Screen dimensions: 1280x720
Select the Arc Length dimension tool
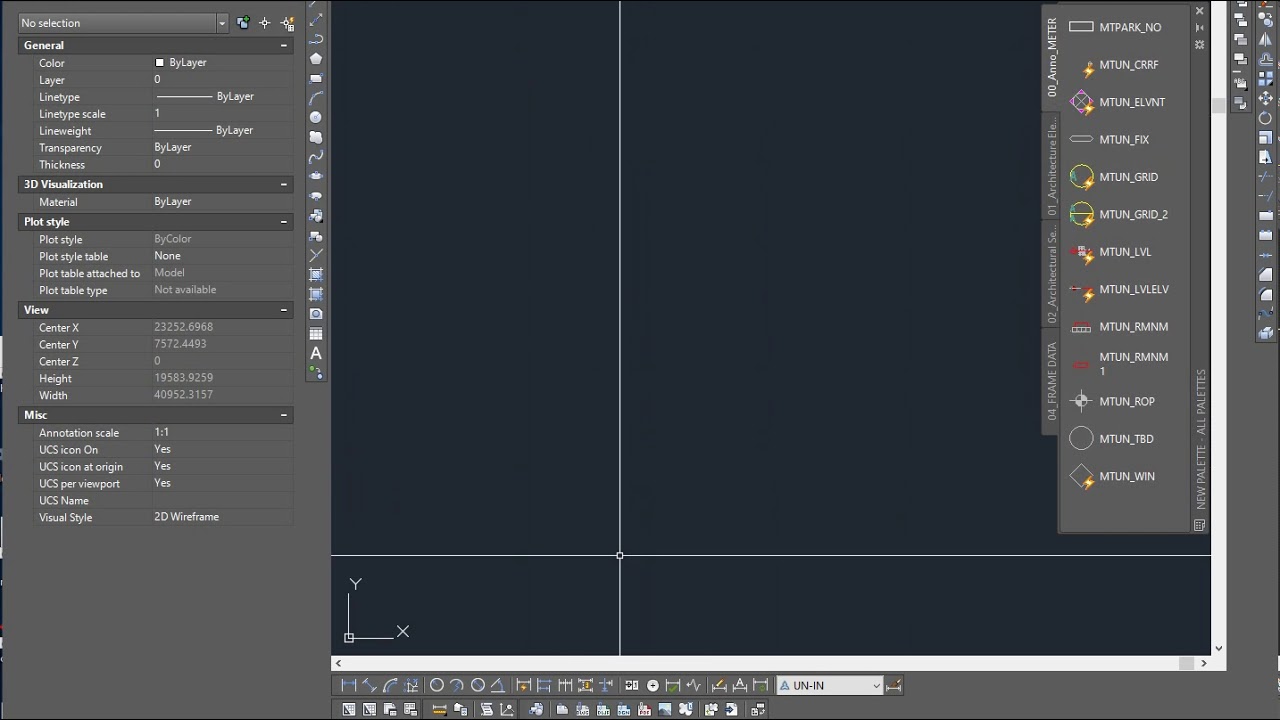pyautogui.click(x=390, y=685)
